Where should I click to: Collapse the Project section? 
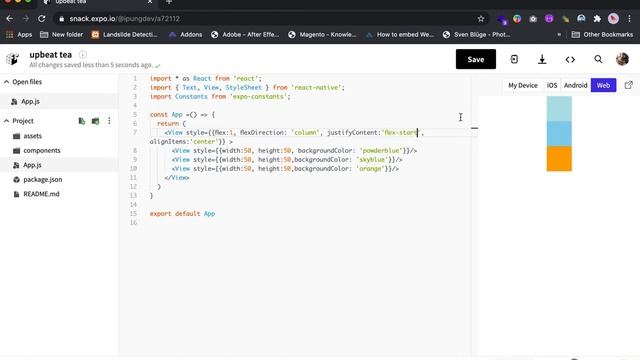pos(19,121)
